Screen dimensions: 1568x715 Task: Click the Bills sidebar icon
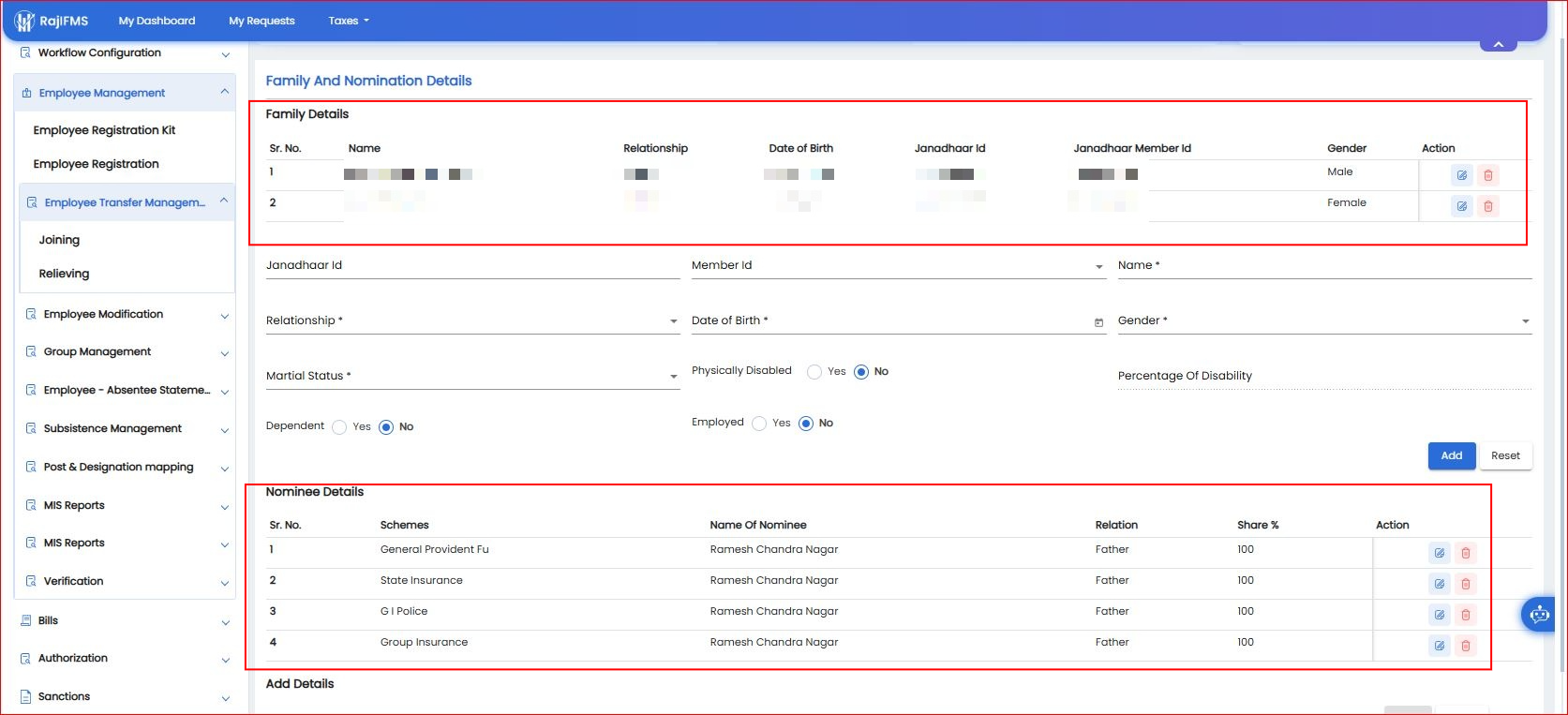(25, 620)
